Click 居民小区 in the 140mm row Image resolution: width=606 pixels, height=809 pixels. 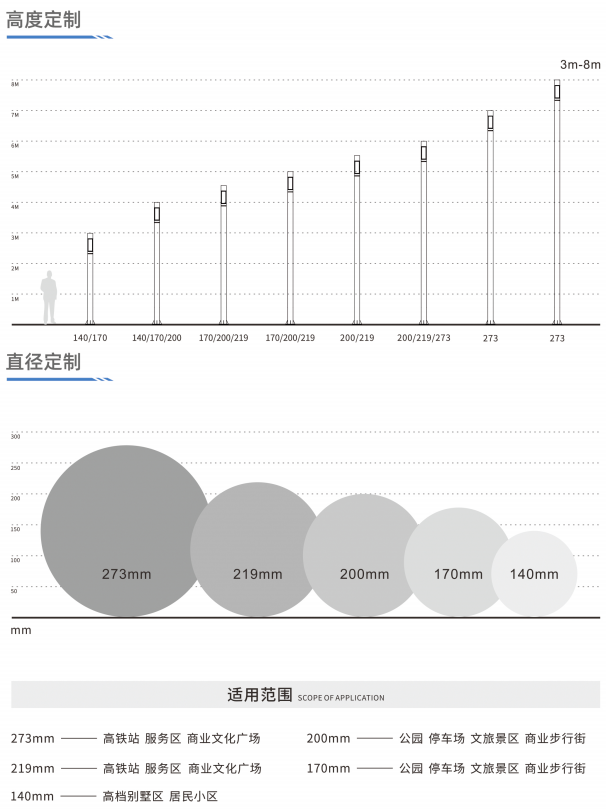click(194, 796)
